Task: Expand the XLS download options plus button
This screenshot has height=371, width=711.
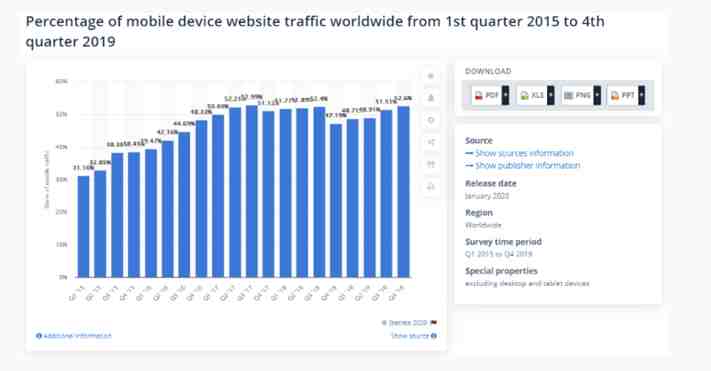Action: click(x=550, y=95)
